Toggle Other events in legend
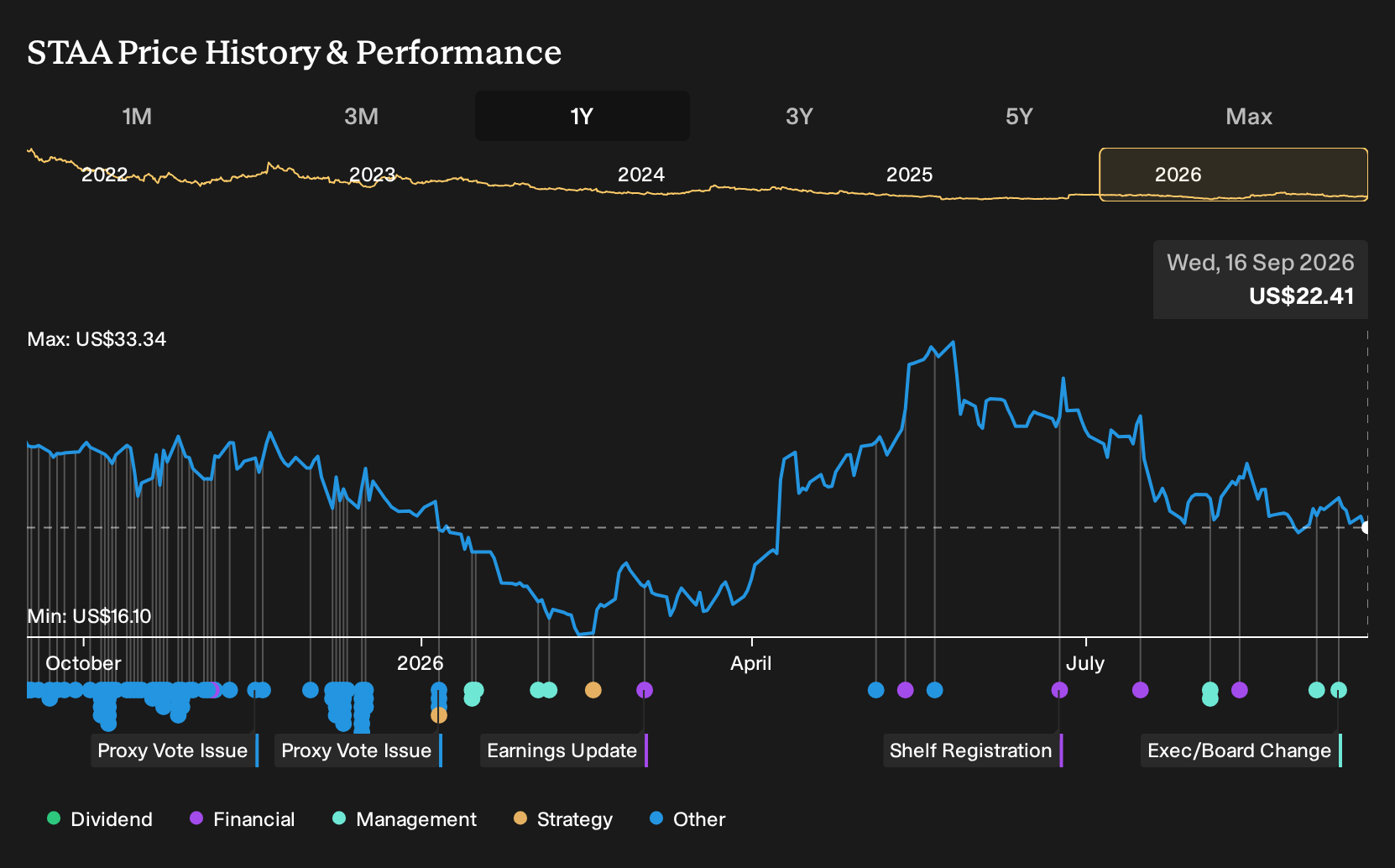Viewport: 1395px width, 868px height. coord(687,819)
